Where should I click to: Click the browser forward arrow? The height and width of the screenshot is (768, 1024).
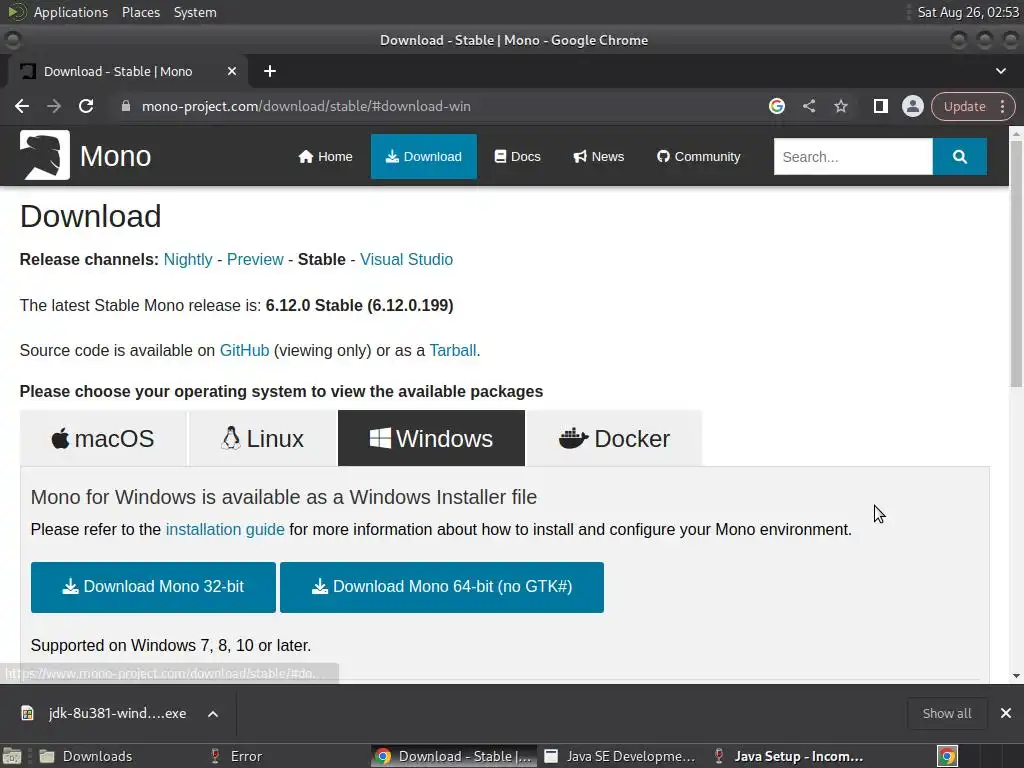(x=54, y=106)
